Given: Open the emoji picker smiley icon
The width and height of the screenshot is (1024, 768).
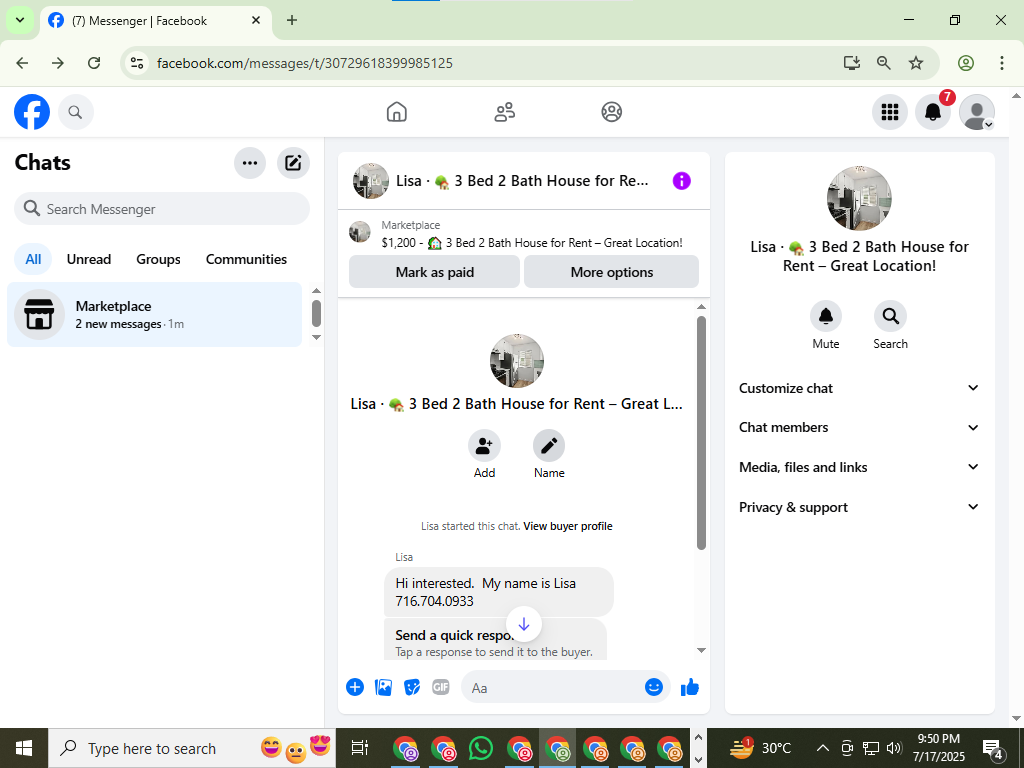Looking at the screenshot, I should [654, 687].
